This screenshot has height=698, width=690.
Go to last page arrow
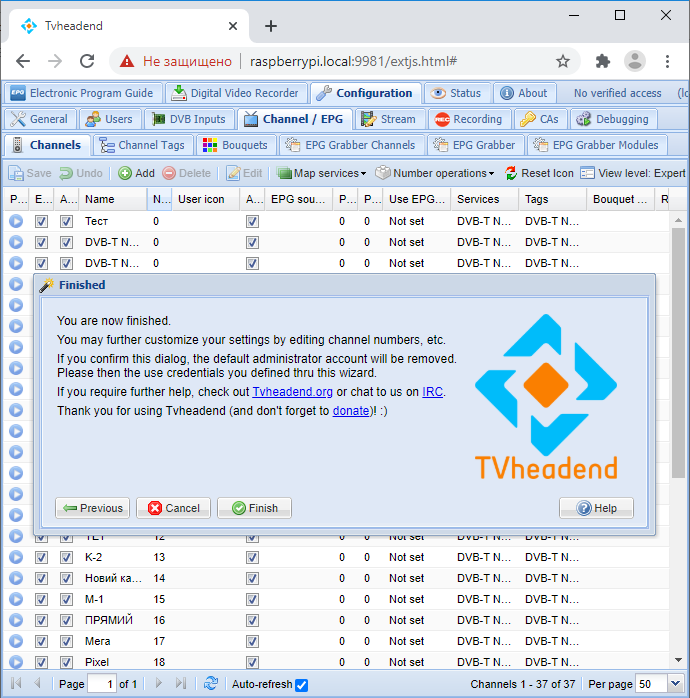pos(181,683)
